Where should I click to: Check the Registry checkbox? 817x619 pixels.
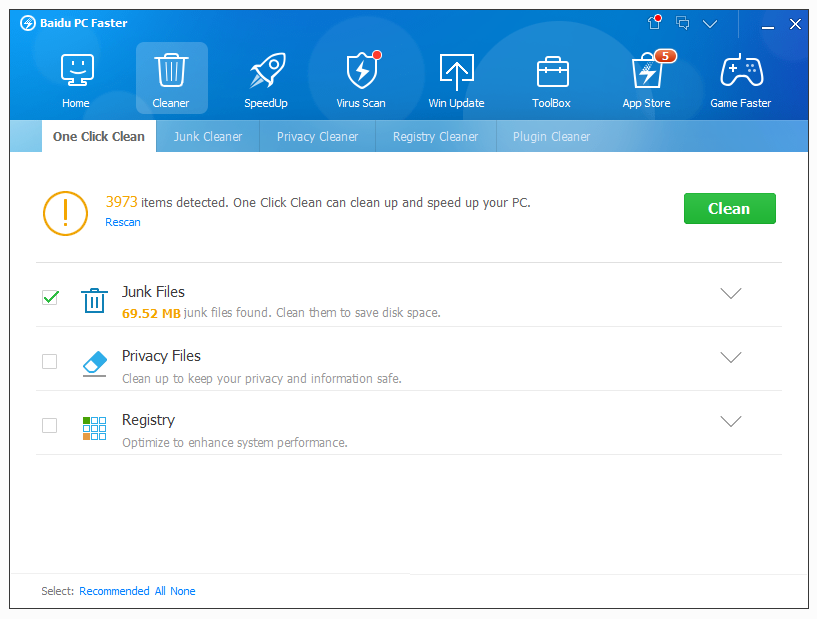pyautogui.click(x=49, y=425)
